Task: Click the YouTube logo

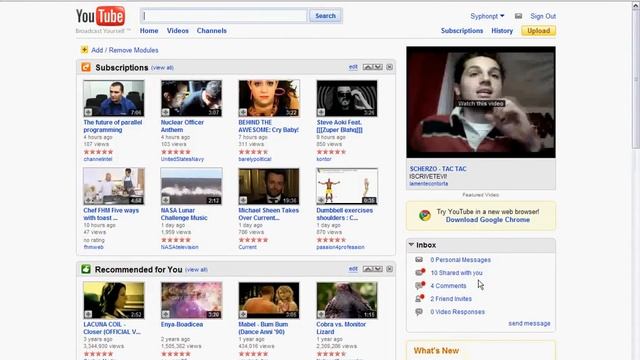Action: [x=100, y=16]
